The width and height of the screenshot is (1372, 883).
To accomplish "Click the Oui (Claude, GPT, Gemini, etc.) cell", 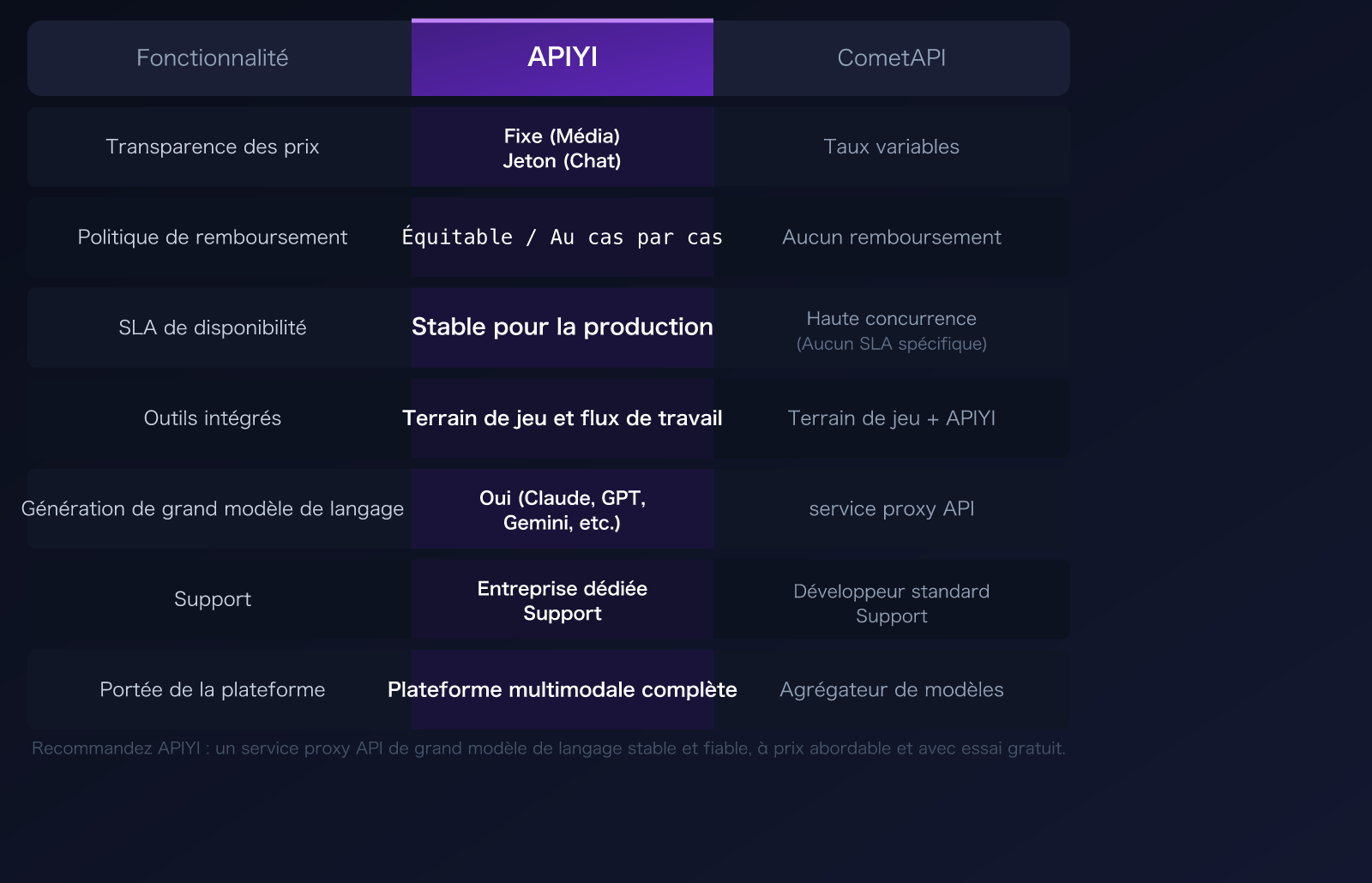I will pos(562,508).
